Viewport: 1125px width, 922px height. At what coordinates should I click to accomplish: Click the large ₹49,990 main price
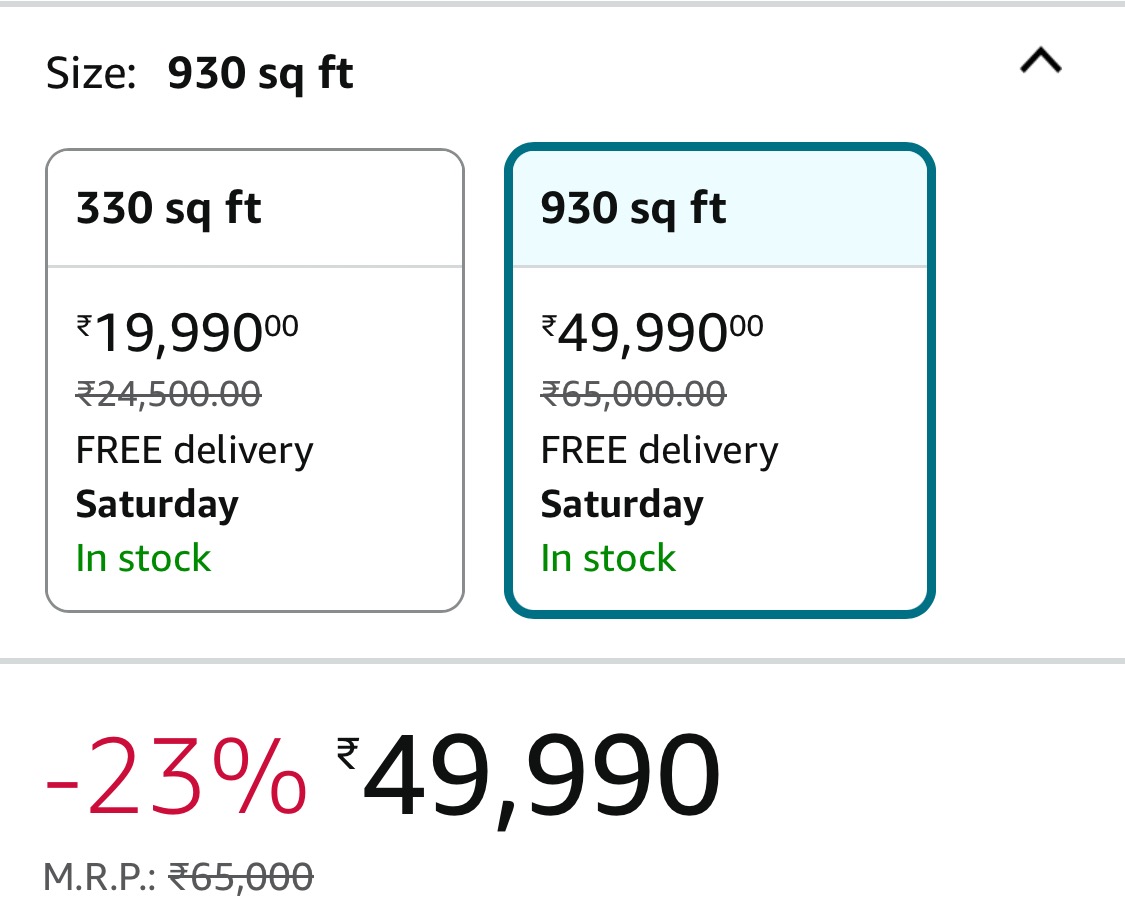coord(529,778)
